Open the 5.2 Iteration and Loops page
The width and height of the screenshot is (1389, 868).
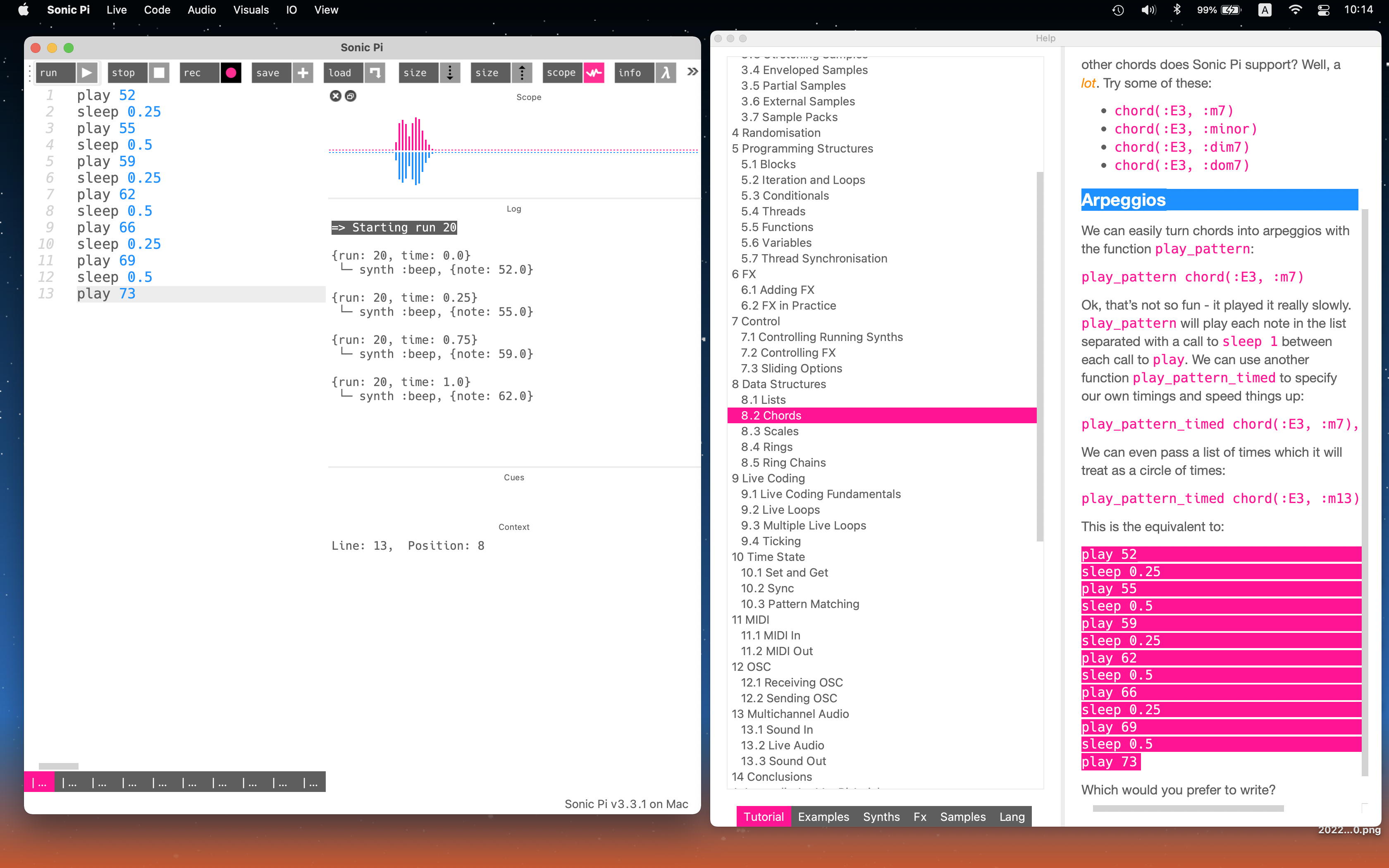point(802,180)
